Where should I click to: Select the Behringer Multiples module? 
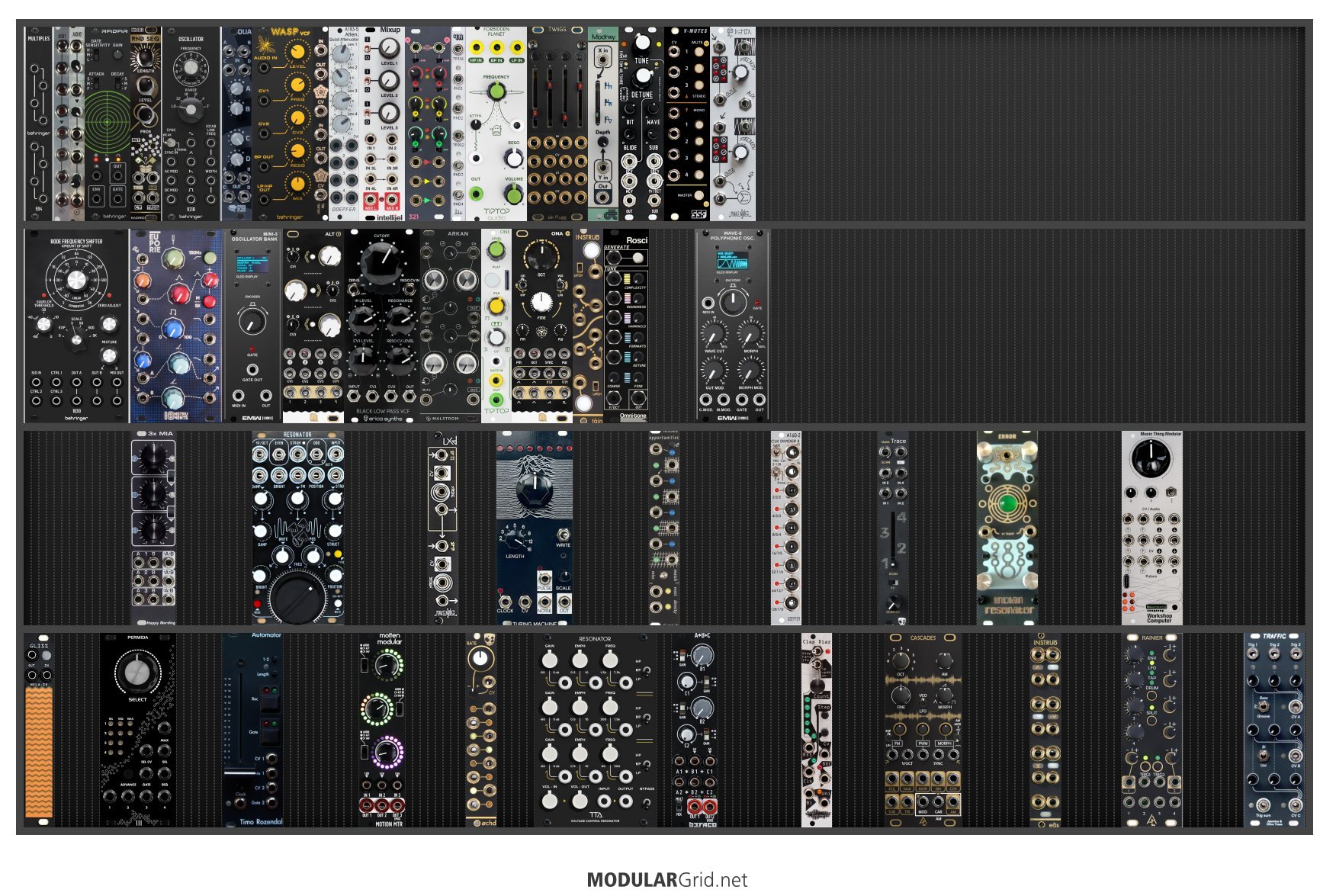pyautogui.click(x=38, y=124)
